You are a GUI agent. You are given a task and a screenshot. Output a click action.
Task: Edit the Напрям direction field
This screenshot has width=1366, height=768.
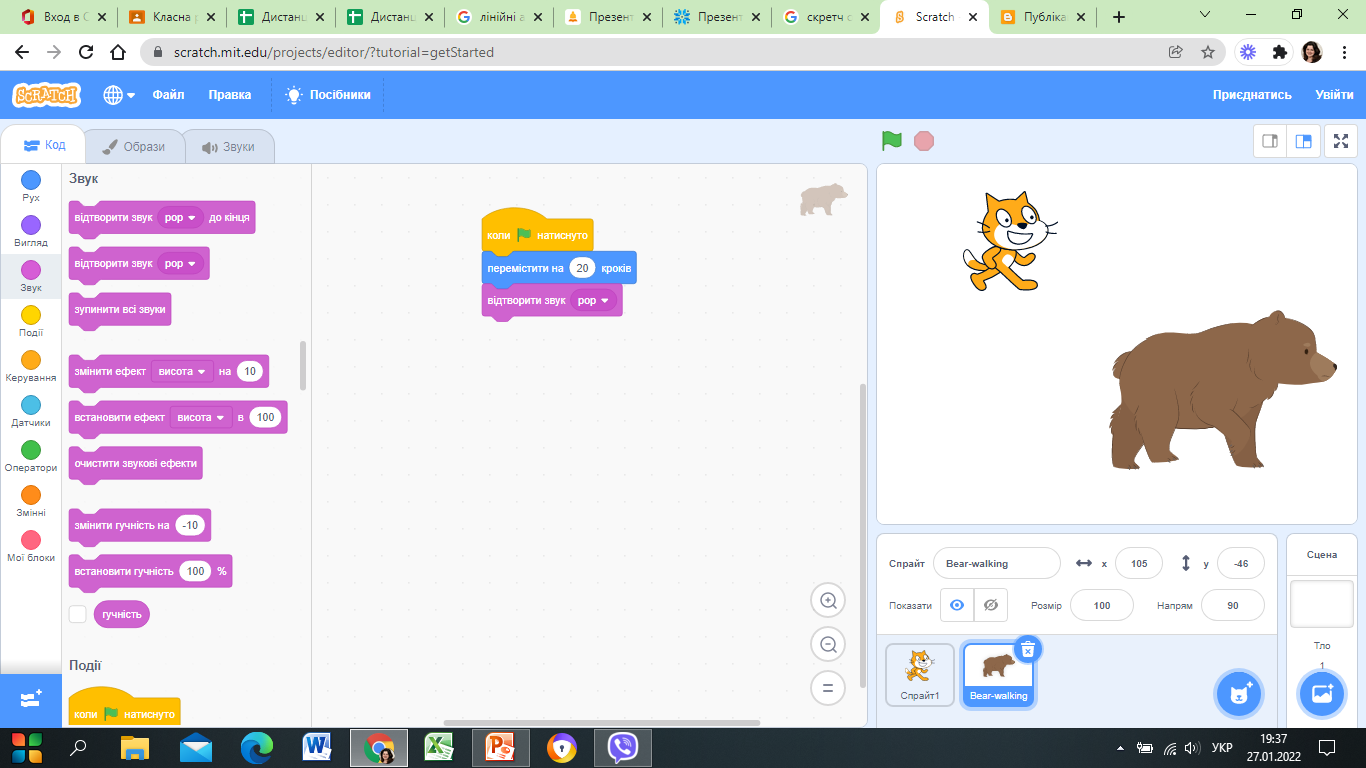pyautogui.click(x=1233, y=605)
